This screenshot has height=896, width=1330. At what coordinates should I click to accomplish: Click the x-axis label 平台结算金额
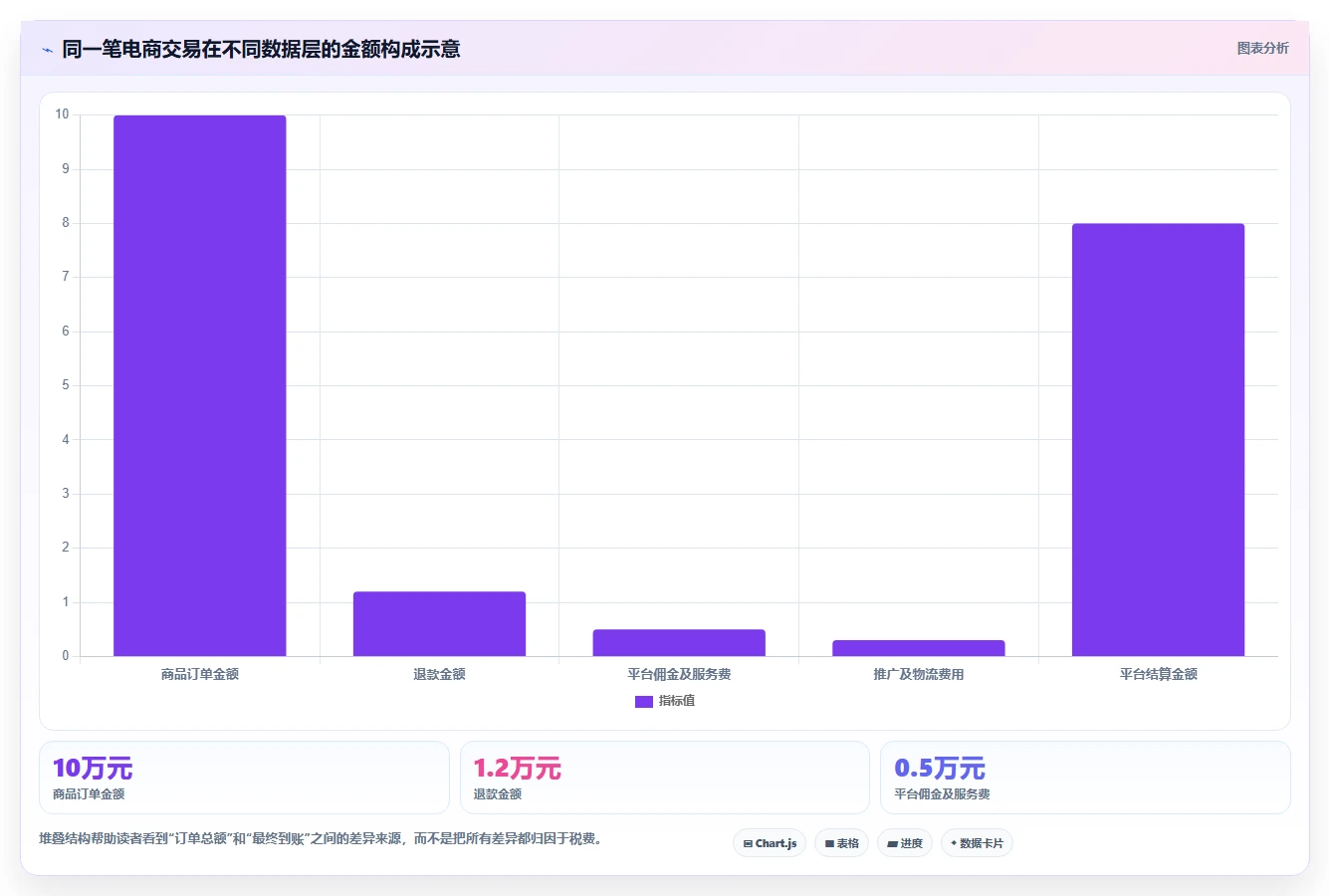click(1158, 674)
